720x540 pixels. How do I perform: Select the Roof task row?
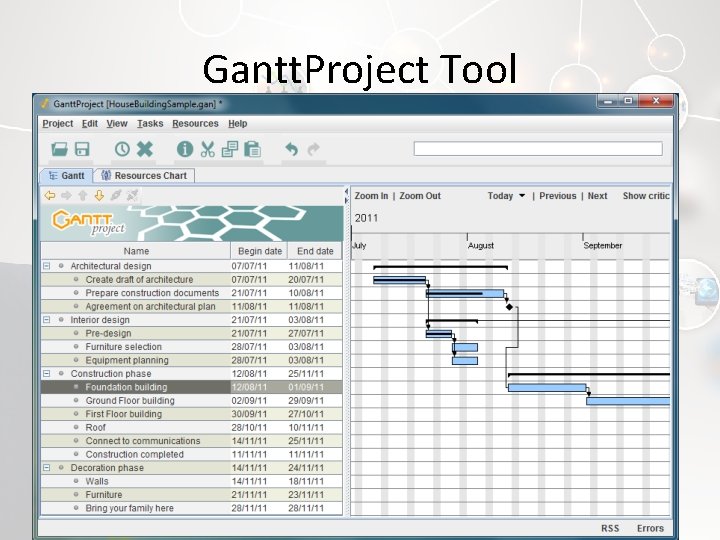click(x=191, y=427)
